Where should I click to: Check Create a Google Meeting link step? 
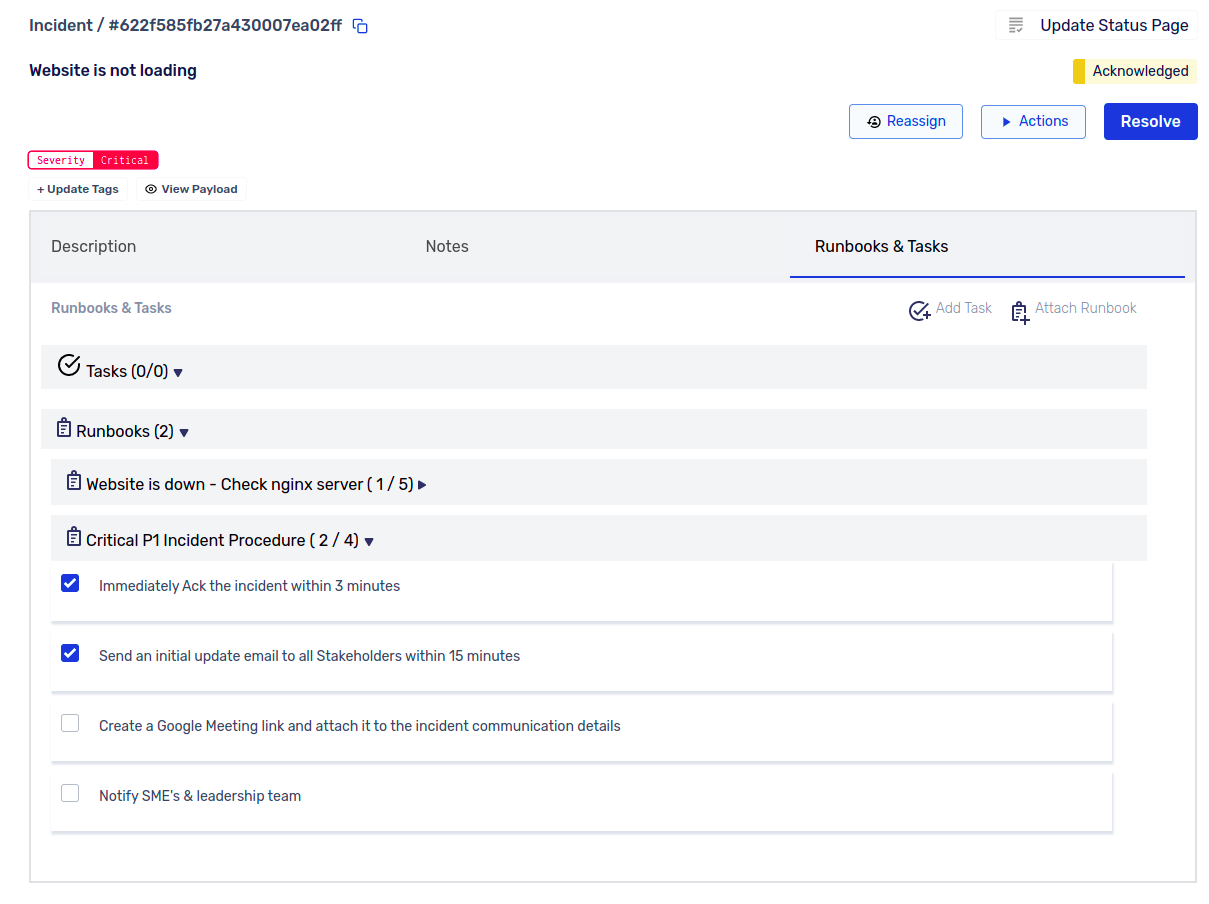pos(70,723)
